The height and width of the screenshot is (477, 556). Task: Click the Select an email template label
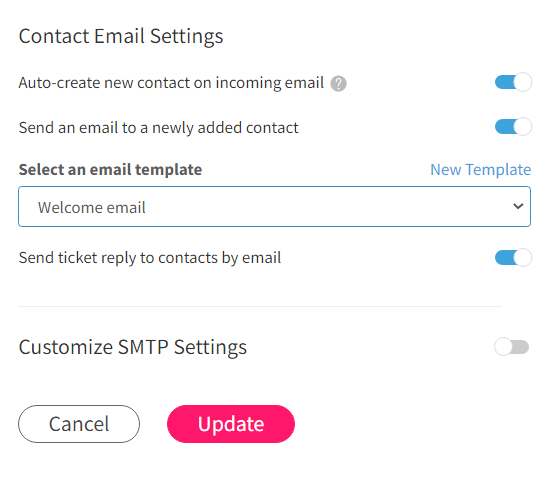[110, 170]
